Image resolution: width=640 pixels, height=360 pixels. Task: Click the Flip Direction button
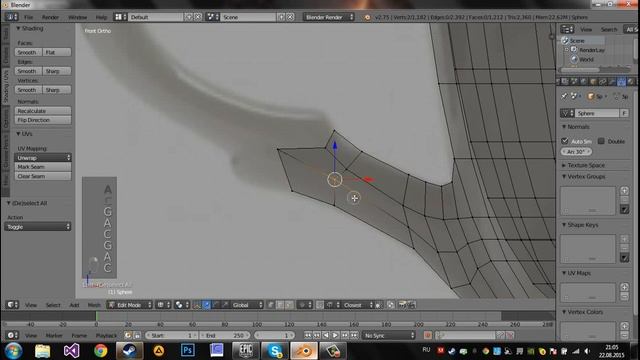tap(43, 120)
